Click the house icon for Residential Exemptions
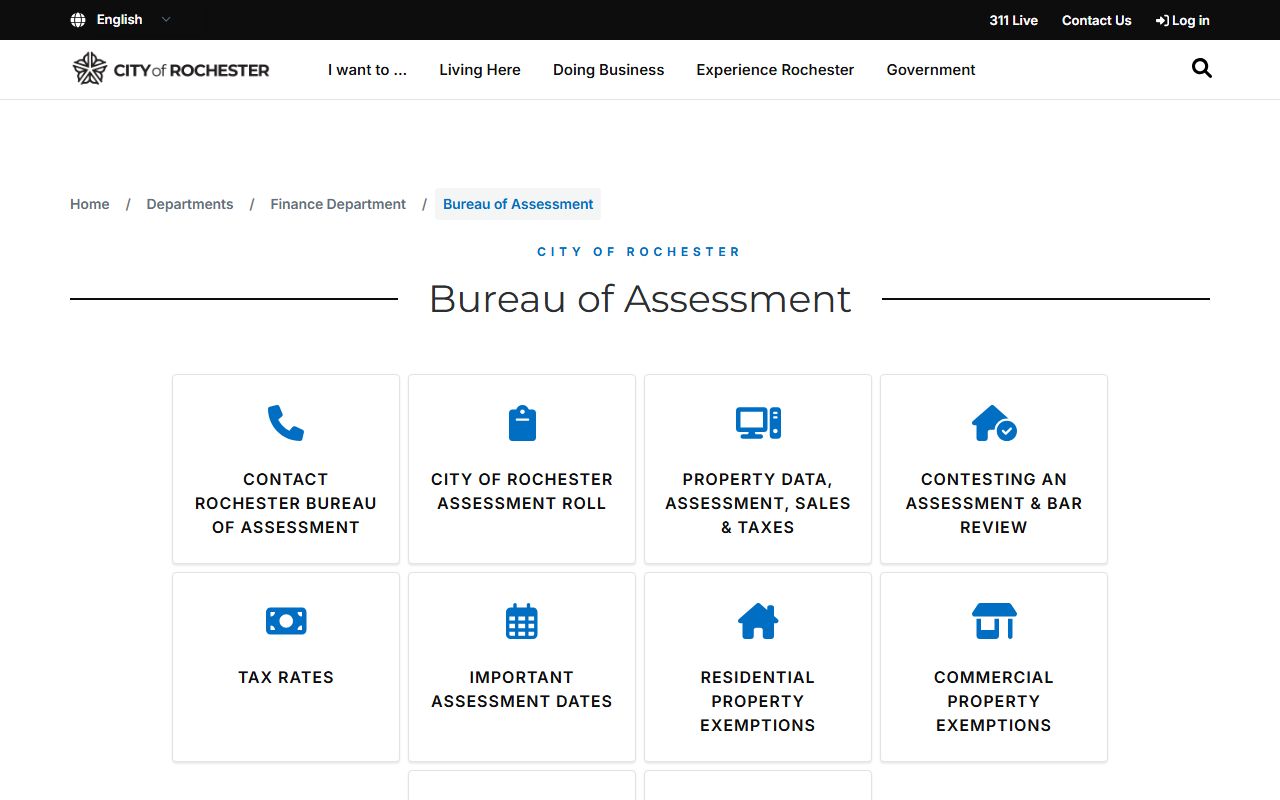 [x=758, y=621]
